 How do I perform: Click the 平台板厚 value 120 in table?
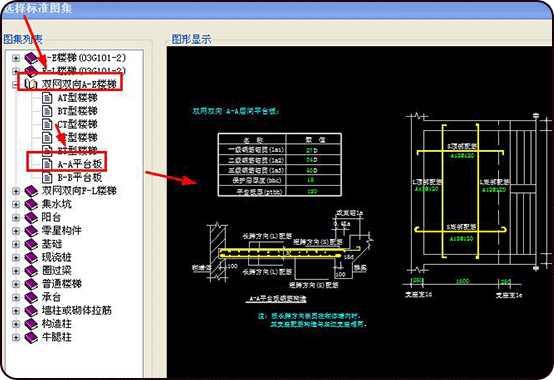pyautogui.click(x=312, y=191)
